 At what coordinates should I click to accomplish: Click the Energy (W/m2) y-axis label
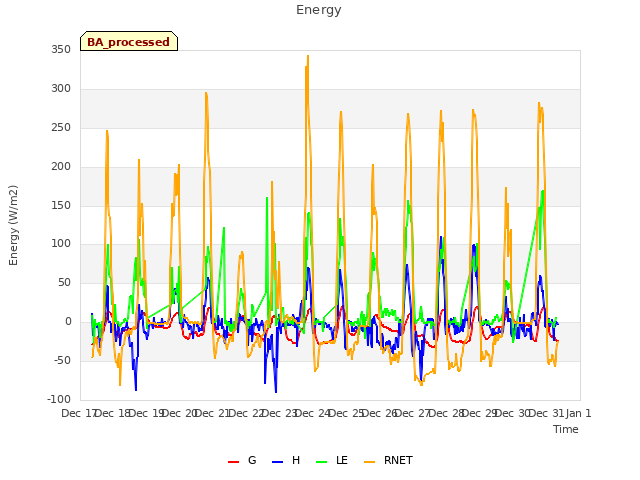click(x=13, y=225)
